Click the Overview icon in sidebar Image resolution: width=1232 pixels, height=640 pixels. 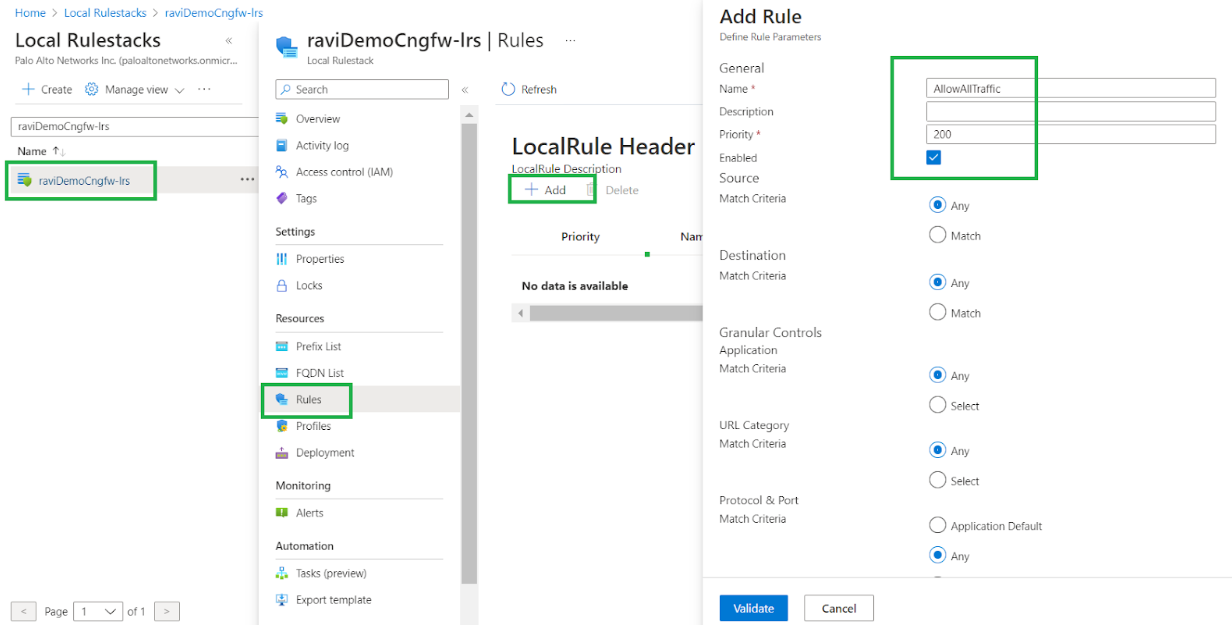pyautogui.click(x=282, y=119)
